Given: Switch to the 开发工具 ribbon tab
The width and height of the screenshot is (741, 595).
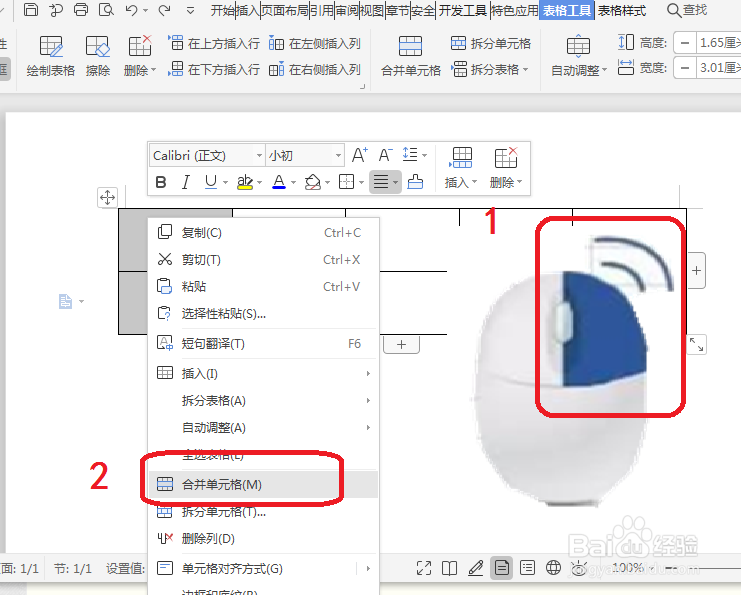Looking at the screenshot, I should (x=463, y=10).
